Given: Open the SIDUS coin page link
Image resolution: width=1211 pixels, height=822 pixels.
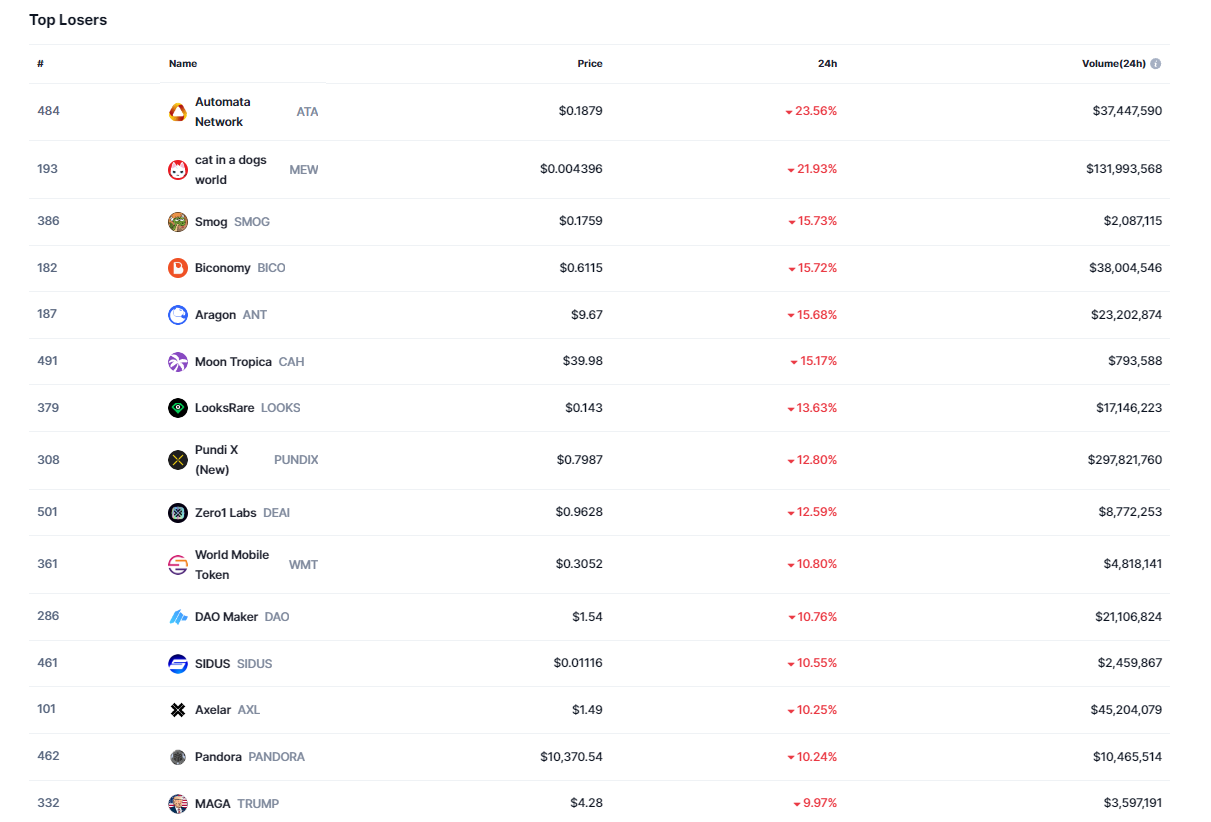Looking at the screenshot, I should coord(212,664).
